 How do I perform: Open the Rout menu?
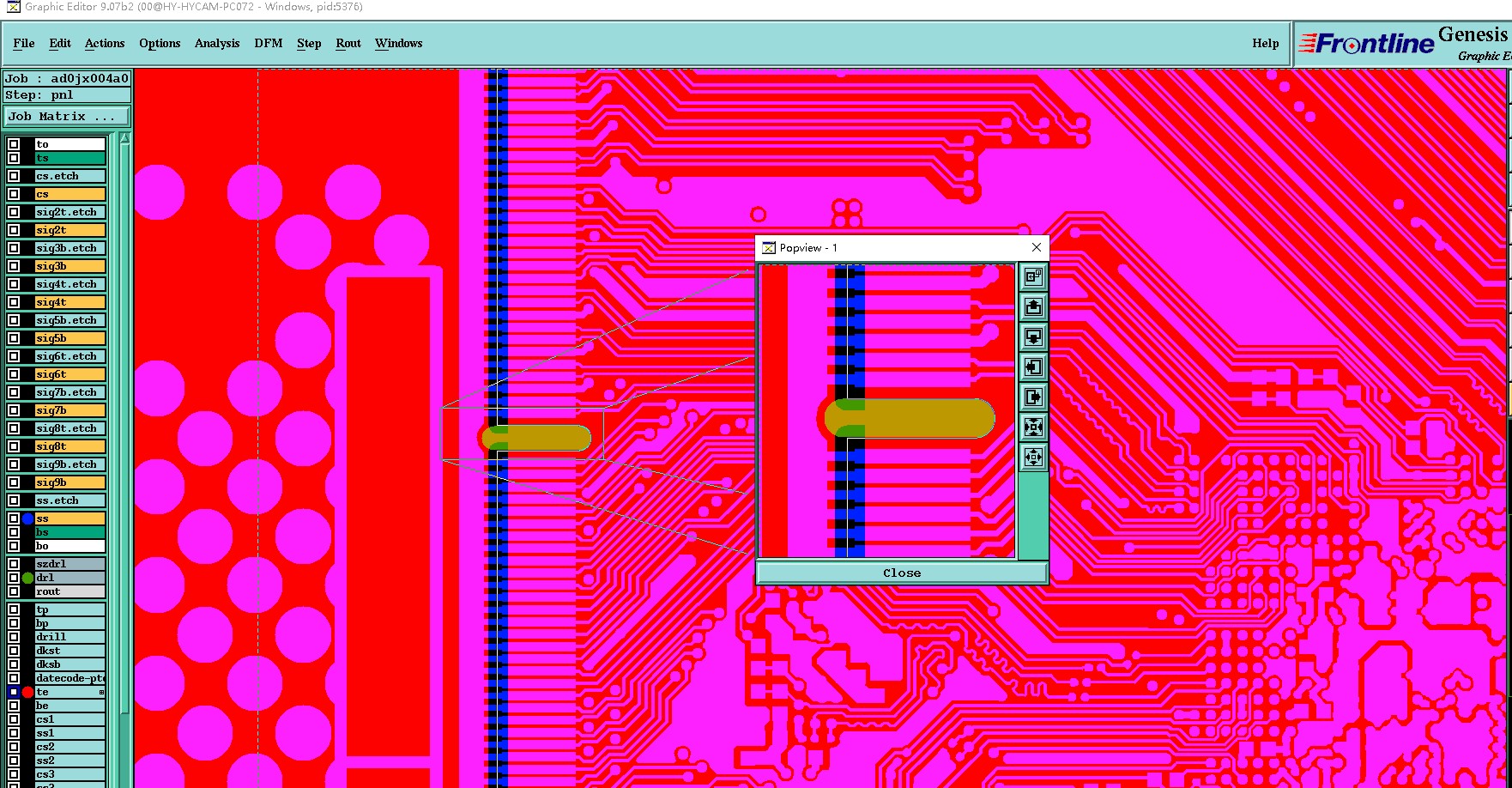[x=348, y=43]
